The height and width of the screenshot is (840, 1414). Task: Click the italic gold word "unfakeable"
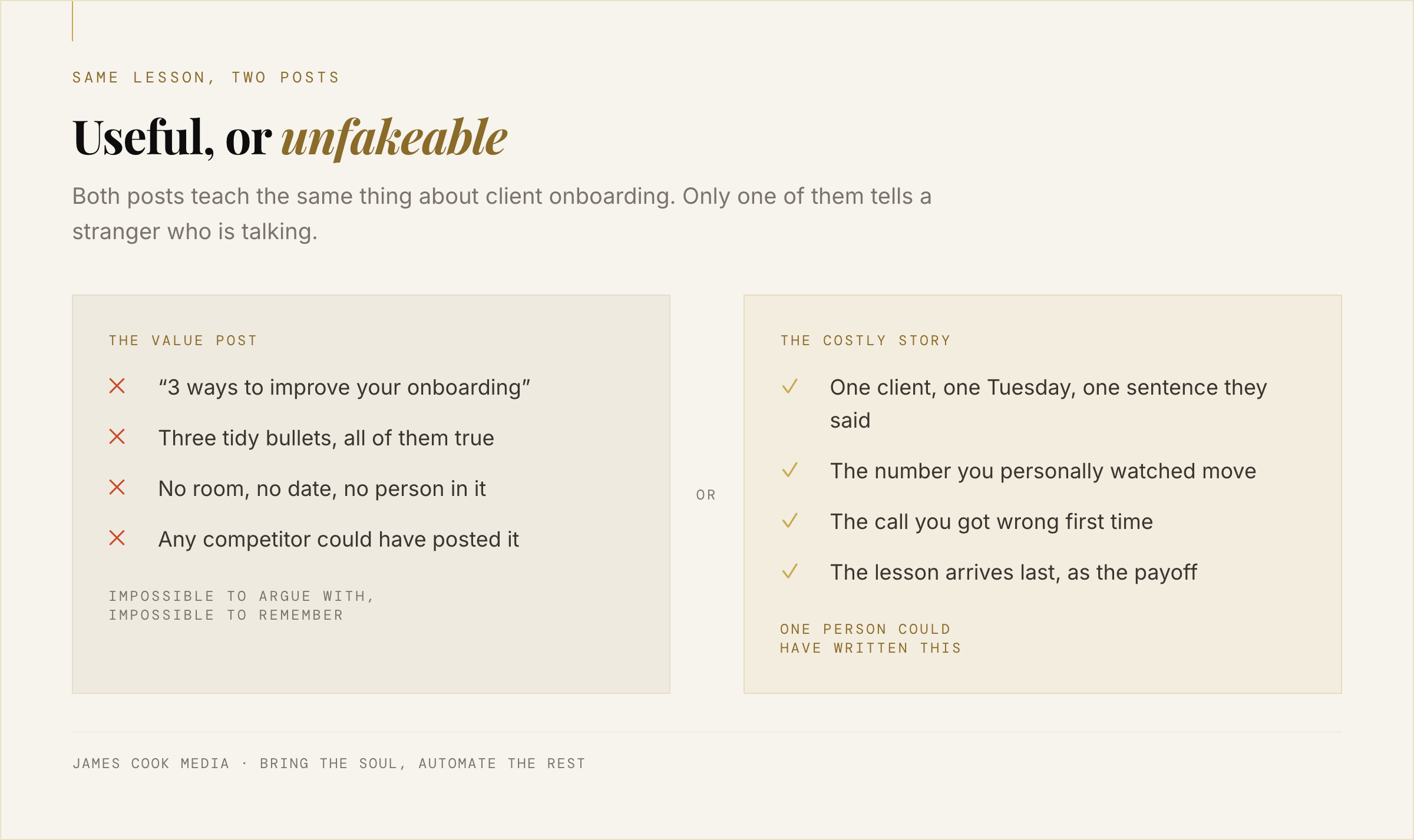394,137
